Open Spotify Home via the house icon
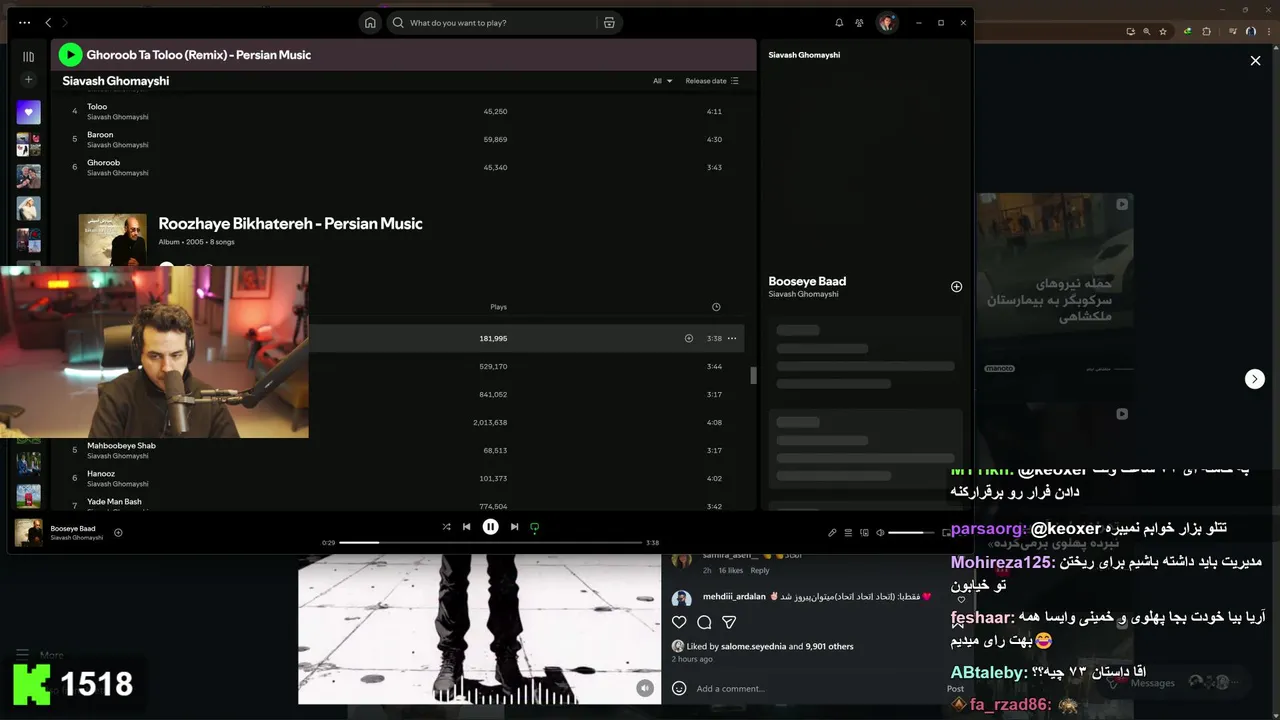 [x=370, y=22]
